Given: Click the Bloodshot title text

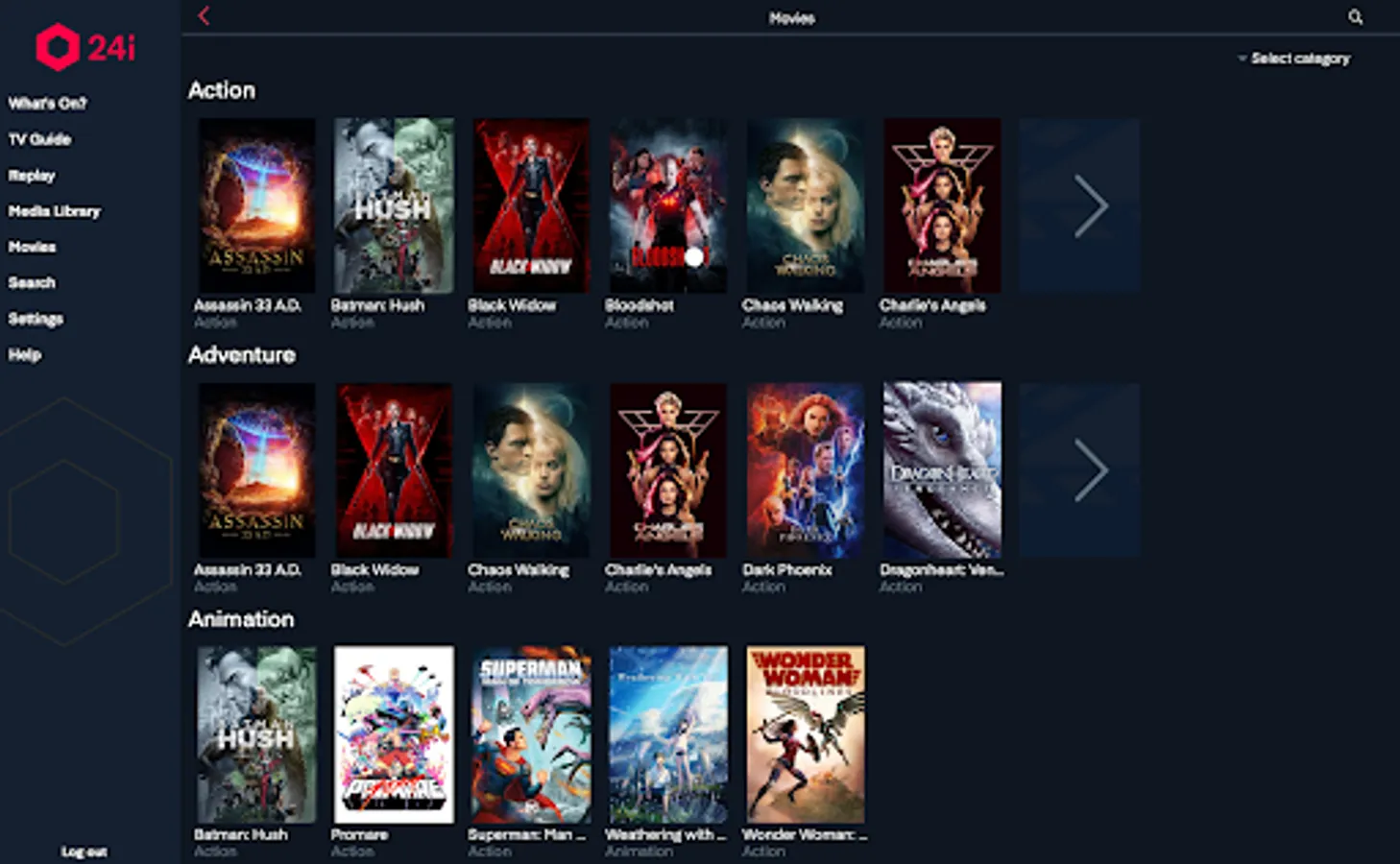Looking at the screenshot, I should [x=640, y=305].
